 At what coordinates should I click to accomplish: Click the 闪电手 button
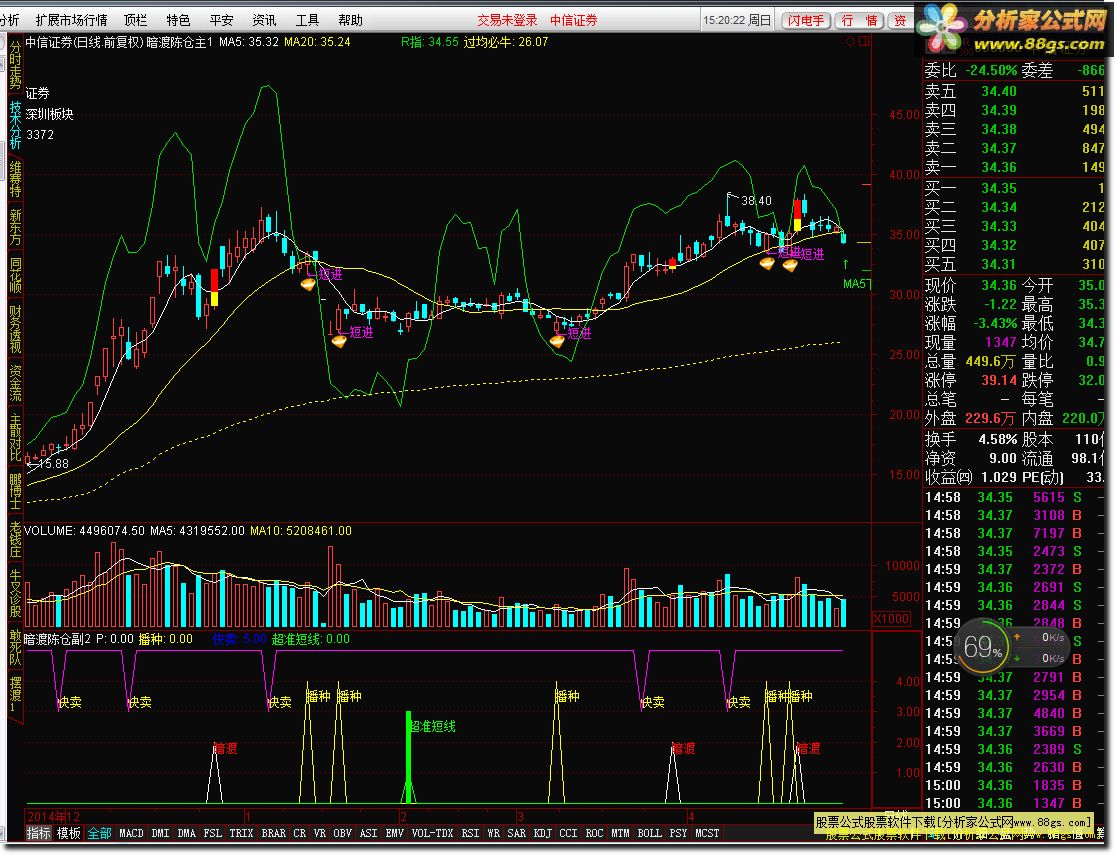806,21
